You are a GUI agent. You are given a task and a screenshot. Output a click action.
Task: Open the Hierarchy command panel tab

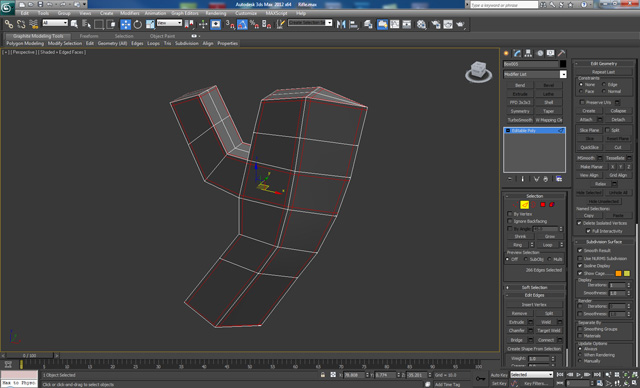(529, 53)
